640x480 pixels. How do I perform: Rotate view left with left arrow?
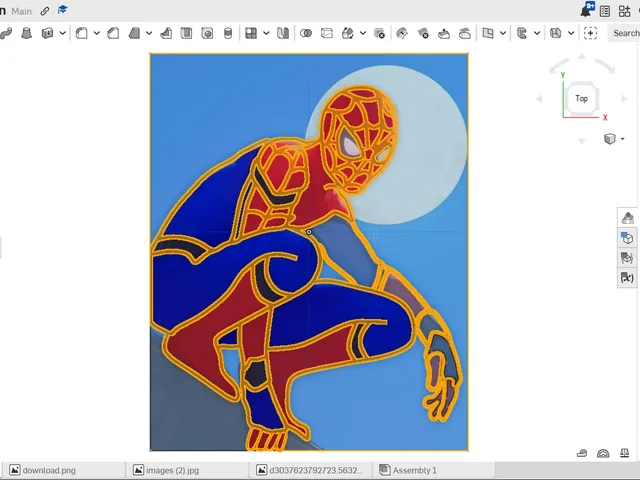pos(539,99)
